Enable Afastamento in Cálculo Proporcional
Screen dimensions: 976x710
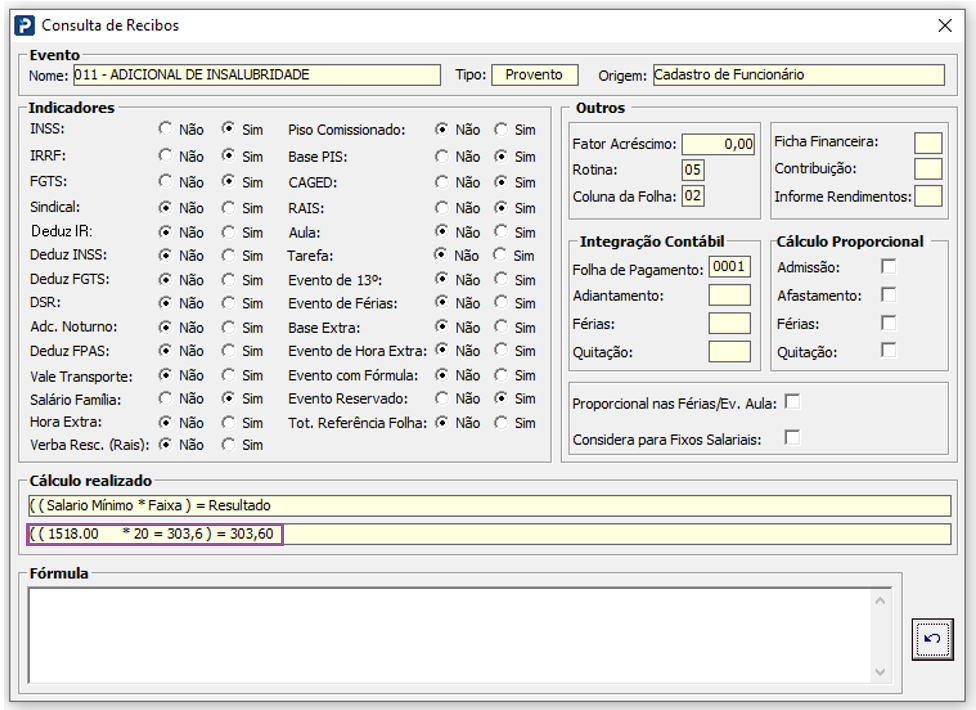[x=888, y=295]
